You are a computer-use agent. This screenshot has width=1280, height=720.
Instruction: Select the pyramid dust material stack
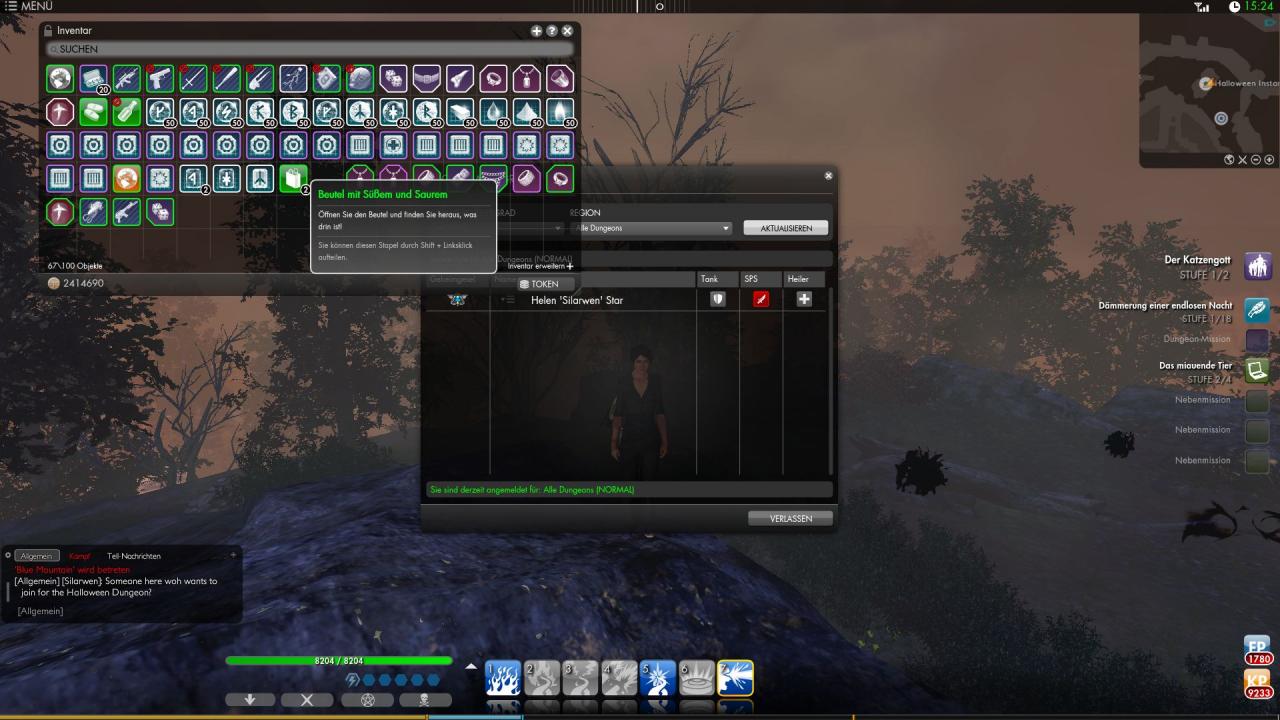526,111
